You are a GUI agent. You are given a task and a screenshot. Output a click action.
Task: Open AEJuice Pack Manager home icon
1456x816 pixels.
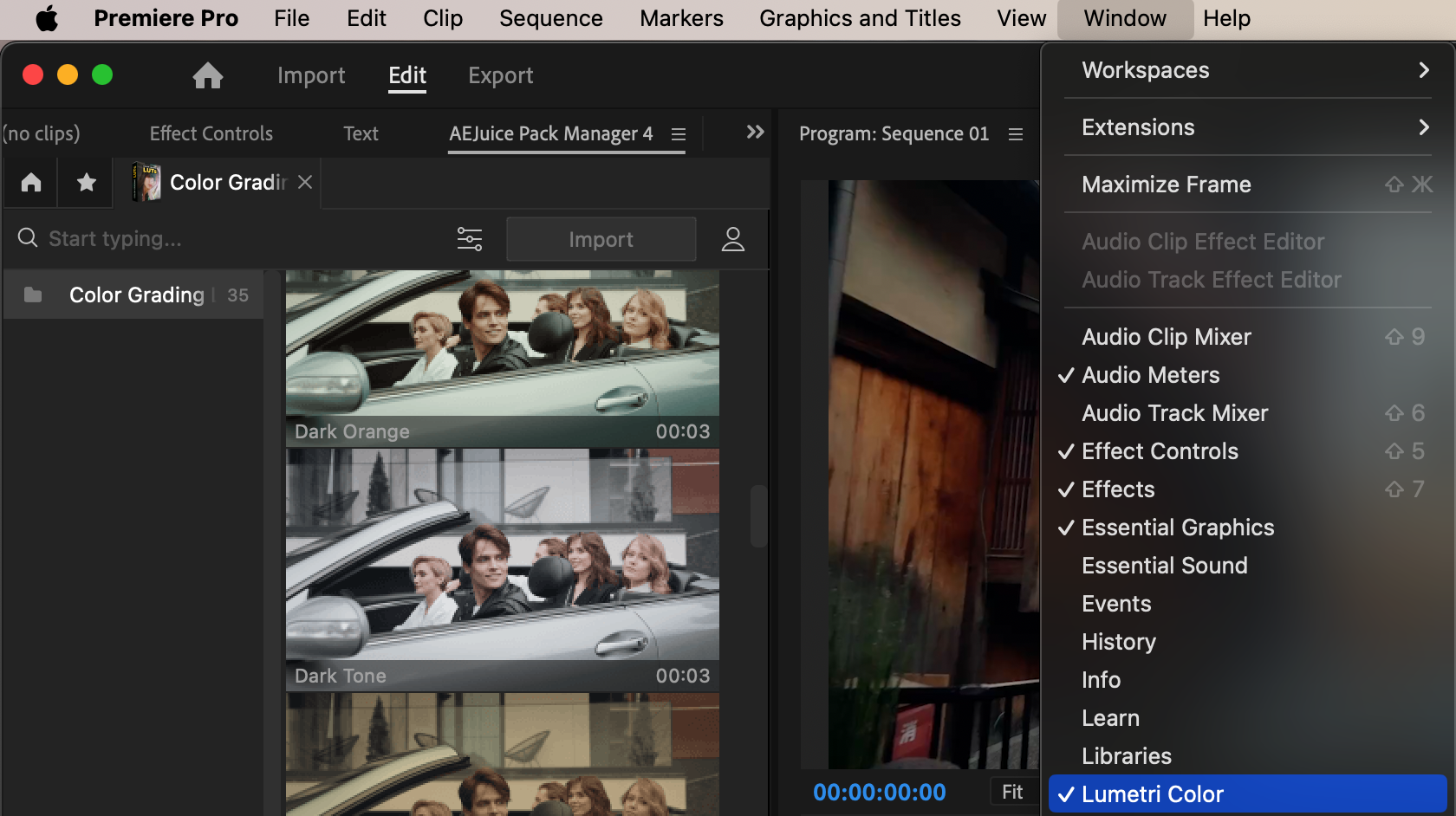tap(31, 183)
